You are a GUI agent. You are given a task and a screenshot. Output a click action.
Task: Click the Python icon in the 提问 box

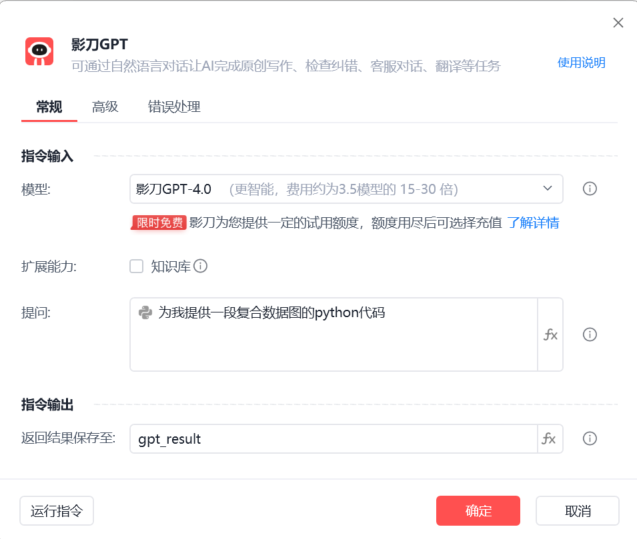click(145, 313)
